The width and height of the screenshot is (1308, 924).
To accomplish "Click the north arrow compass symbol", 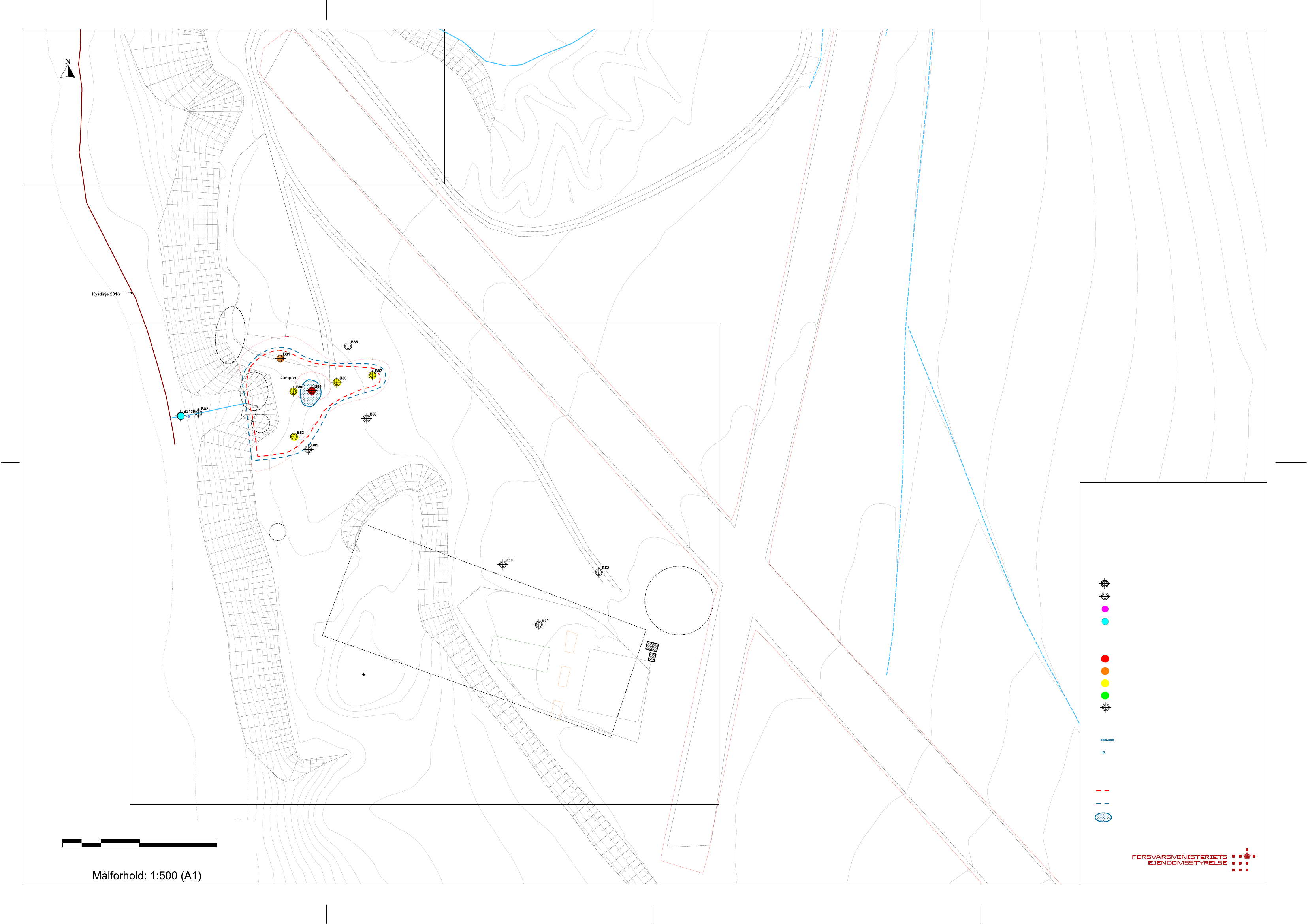I will pos(68,69).
